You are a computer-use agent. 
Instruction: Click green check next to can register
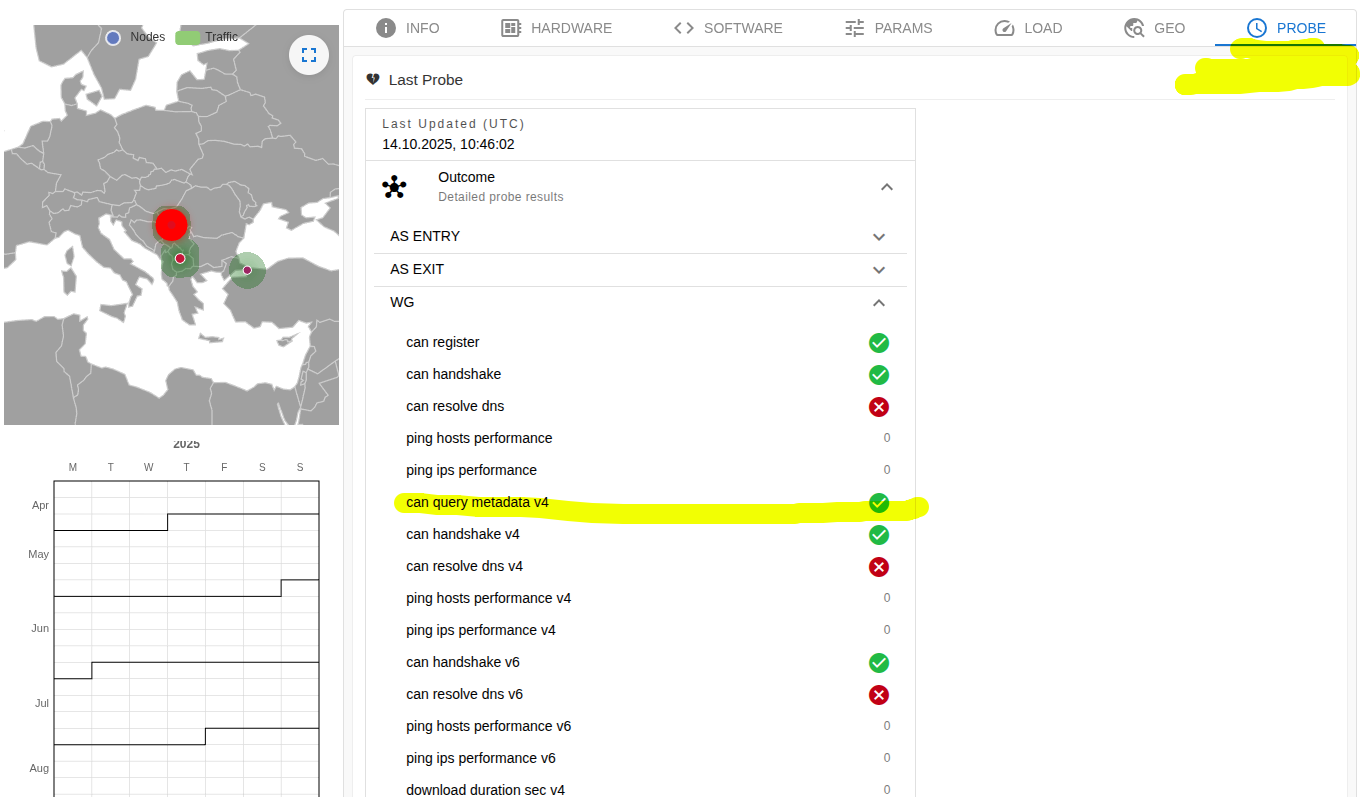pos(878,343)
